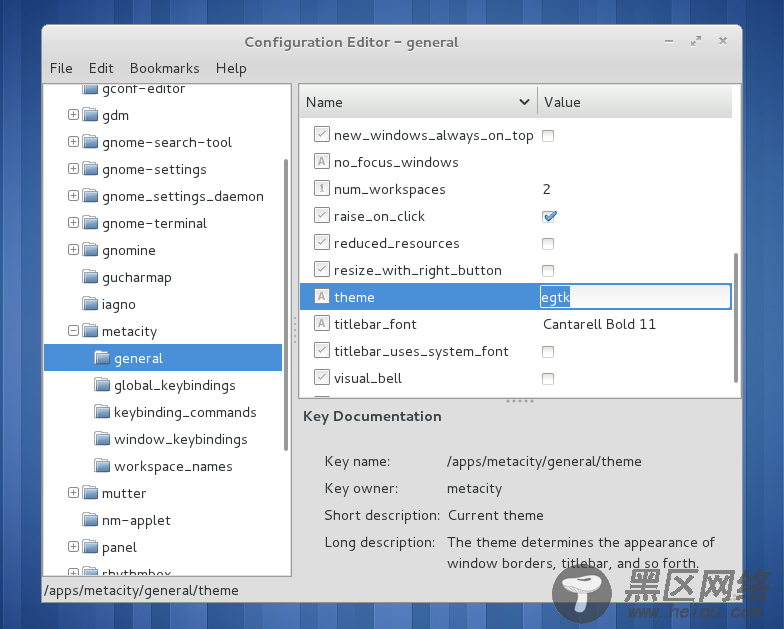Click the Name column sort arrow

(524, 102)
